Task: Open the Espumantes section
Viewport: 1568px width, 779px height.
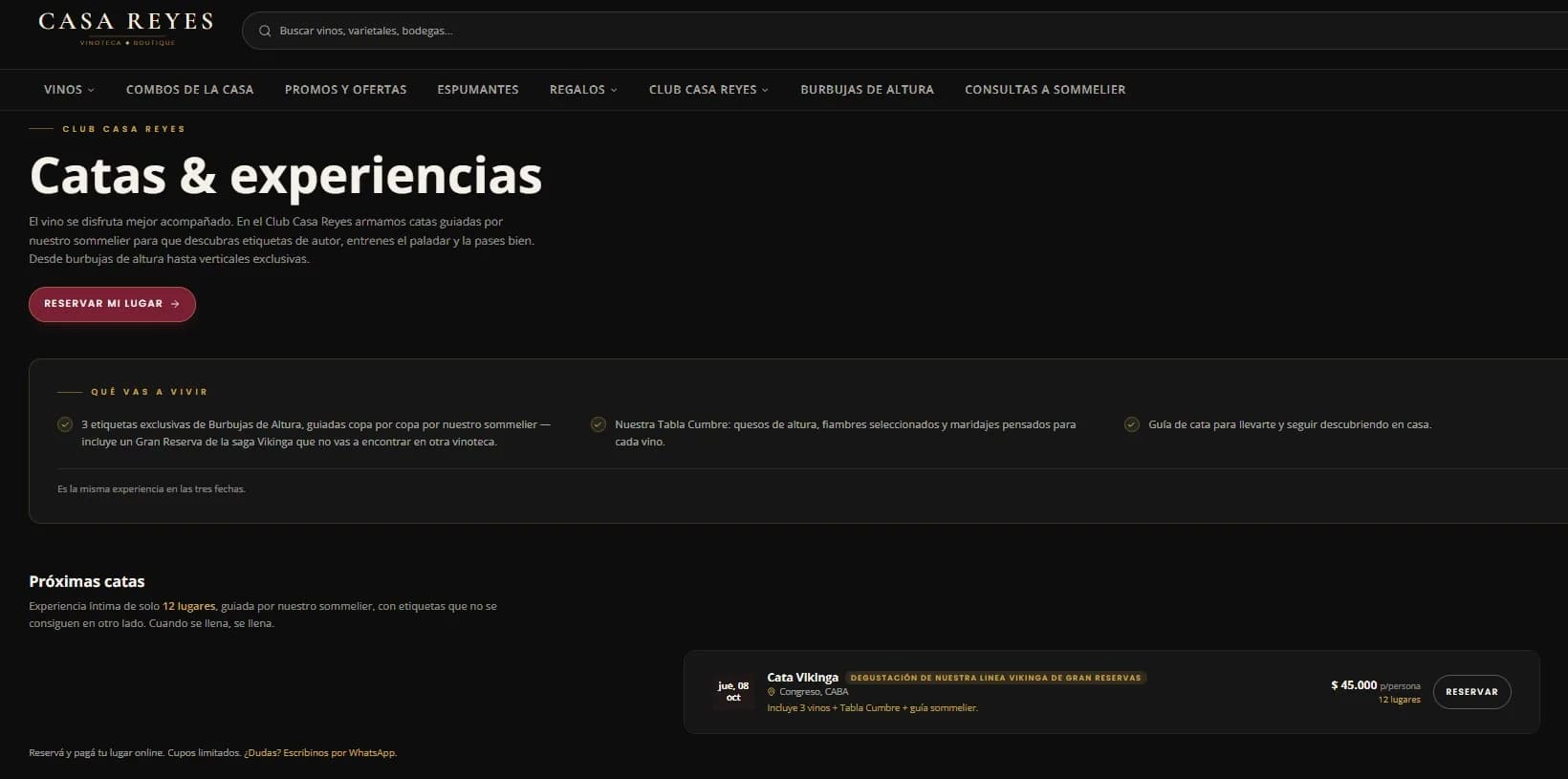Action: pyautogui.click(x=478, y=90)
